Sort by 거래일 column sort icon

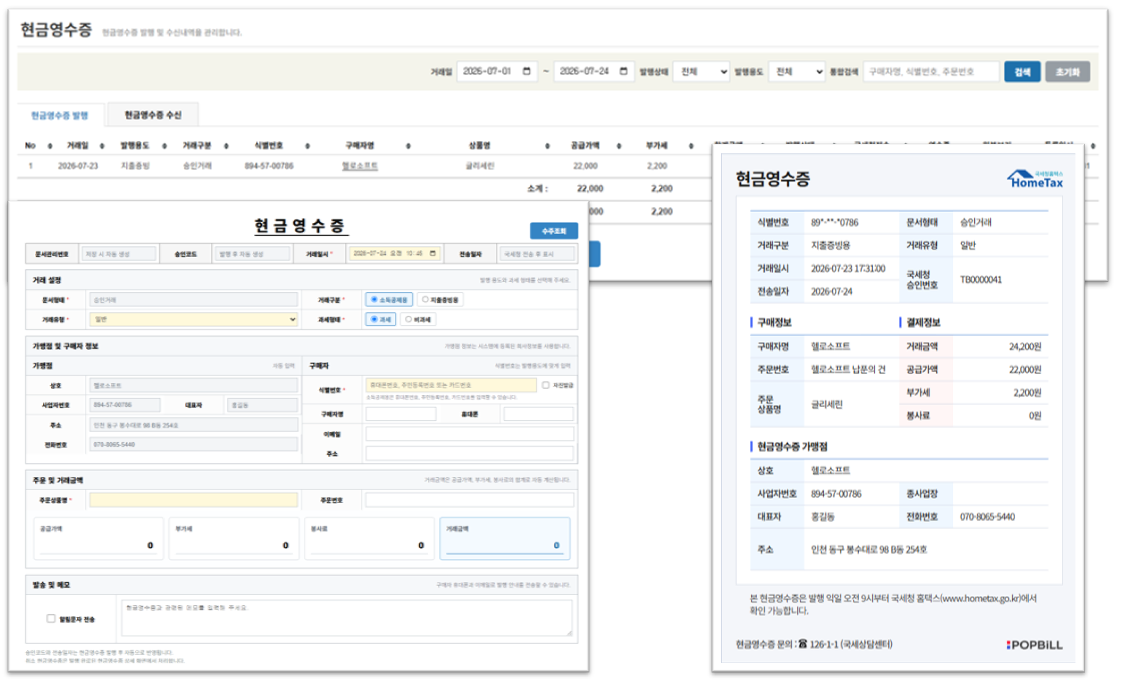pos(102,146)
